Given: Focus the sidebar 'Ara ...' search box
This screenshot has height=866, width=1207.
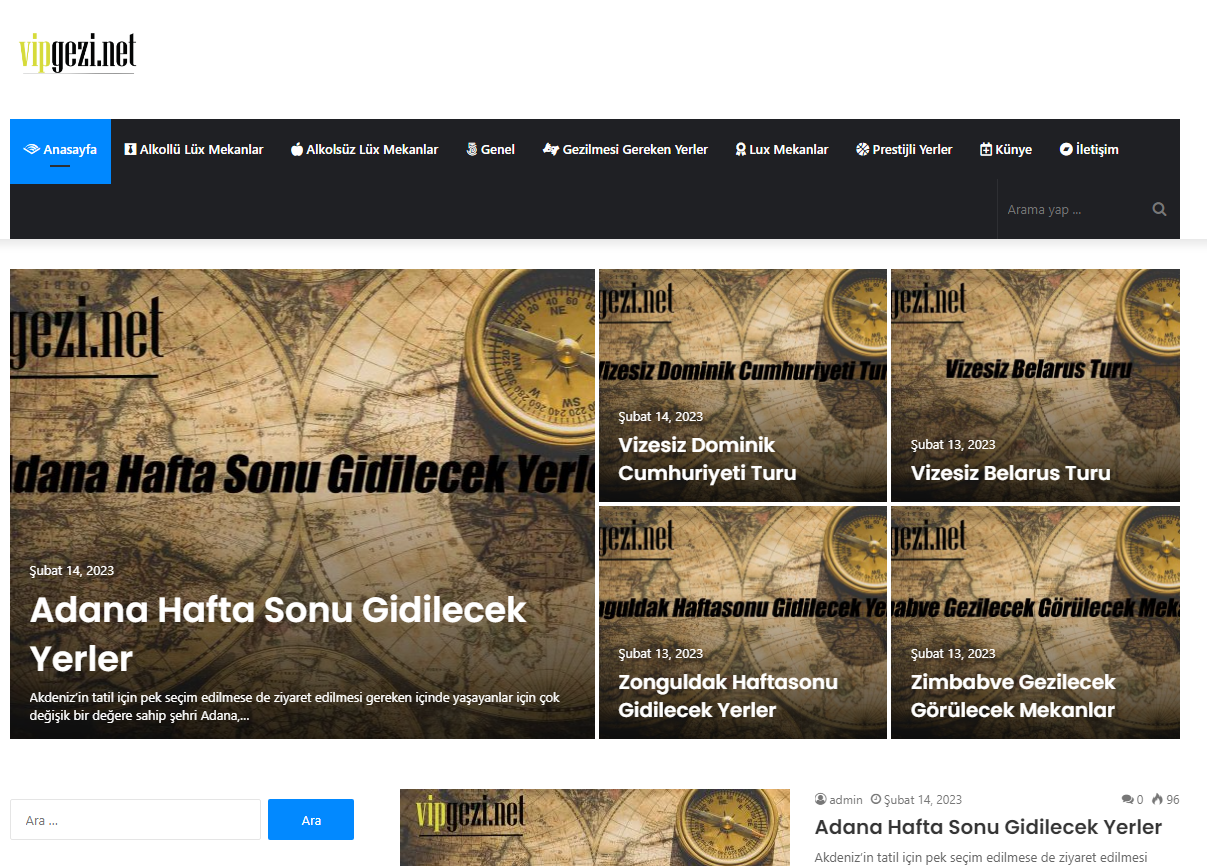Looking at the screenshot, I should pos(135,820).
